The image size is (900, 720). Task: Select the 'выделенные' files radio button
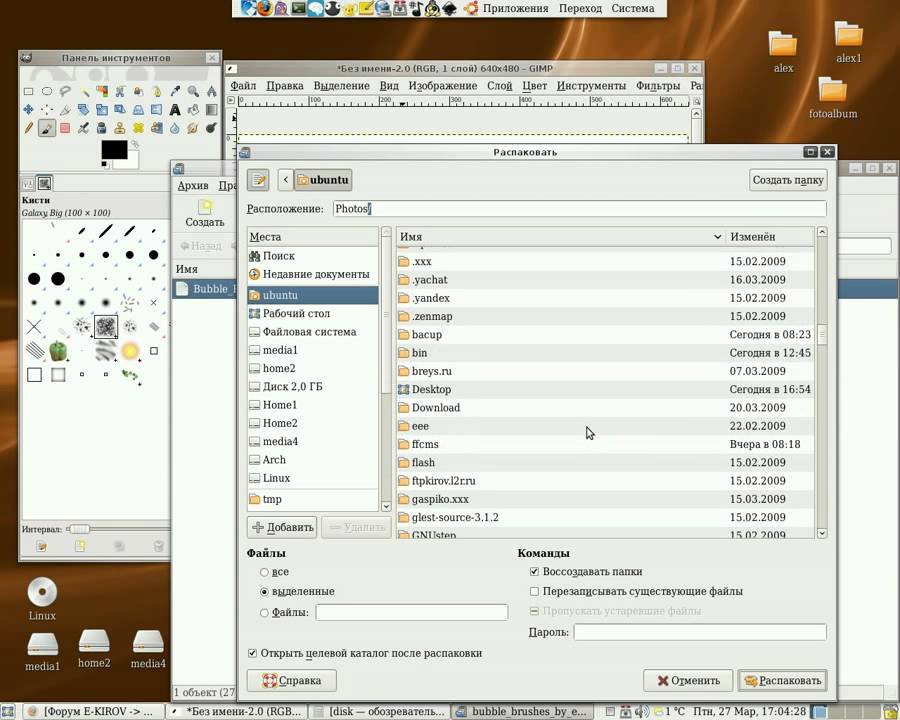[264, 591]
